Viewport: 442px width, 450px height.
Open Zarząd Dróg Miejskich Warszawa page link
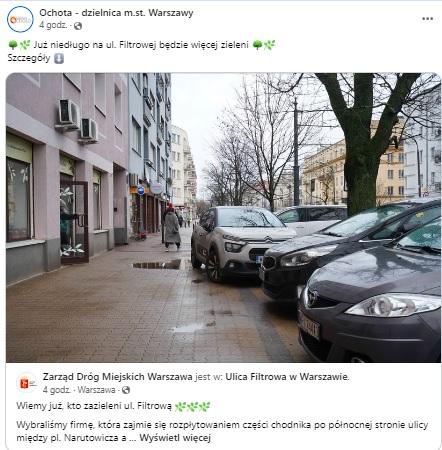pyautogui.click(x=117, y=377)
